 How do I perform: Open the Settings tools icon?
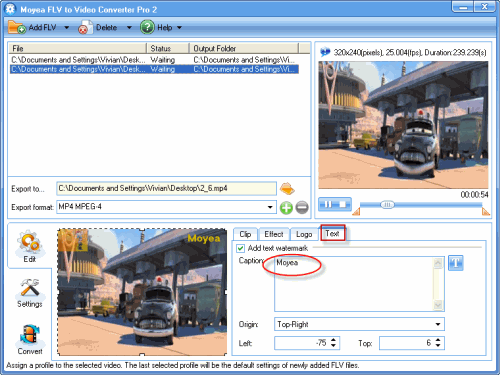[x=29, y=288]
